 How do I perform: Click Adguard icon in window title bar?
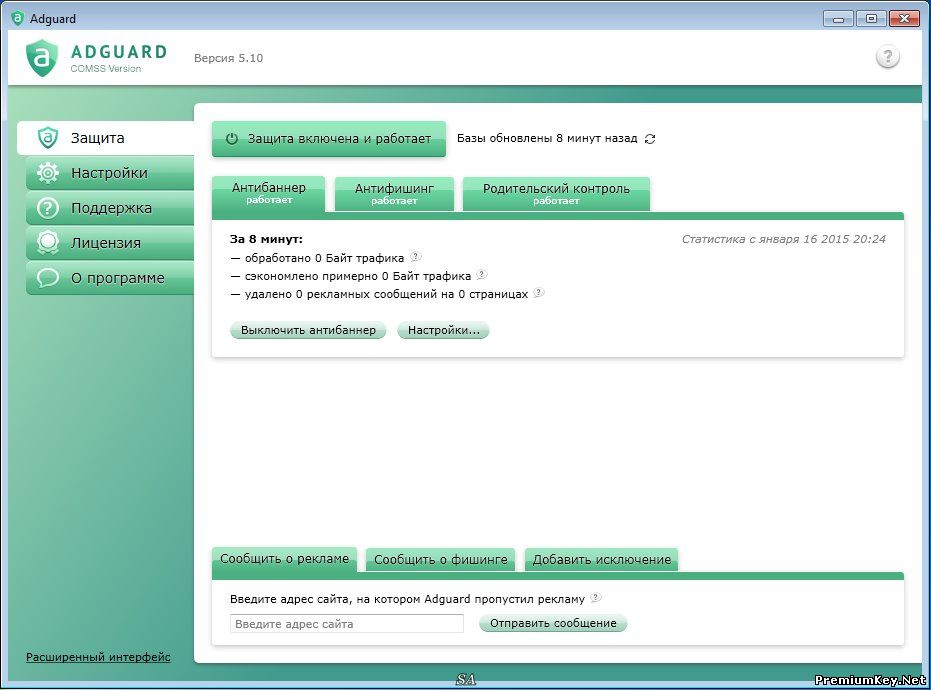click(17, 18)
